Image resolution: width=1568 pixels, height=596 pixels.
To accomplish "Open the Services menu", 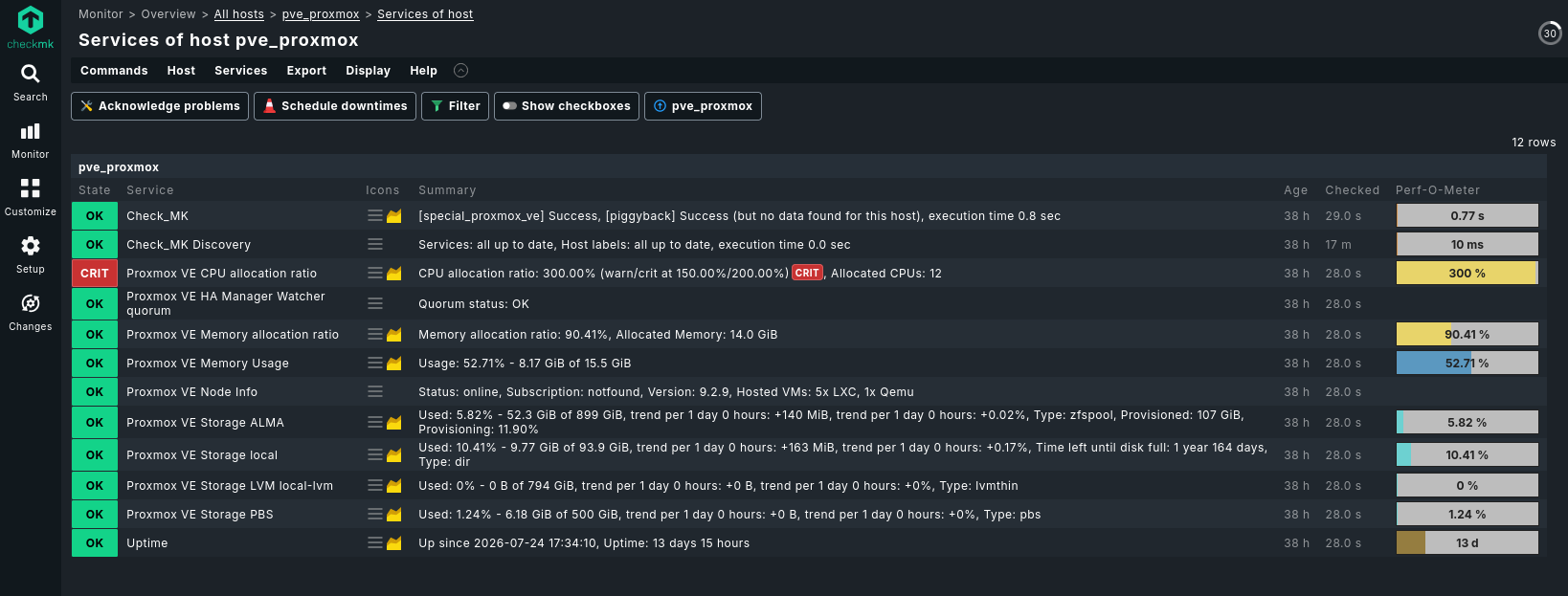I will [x=241, y=71].
